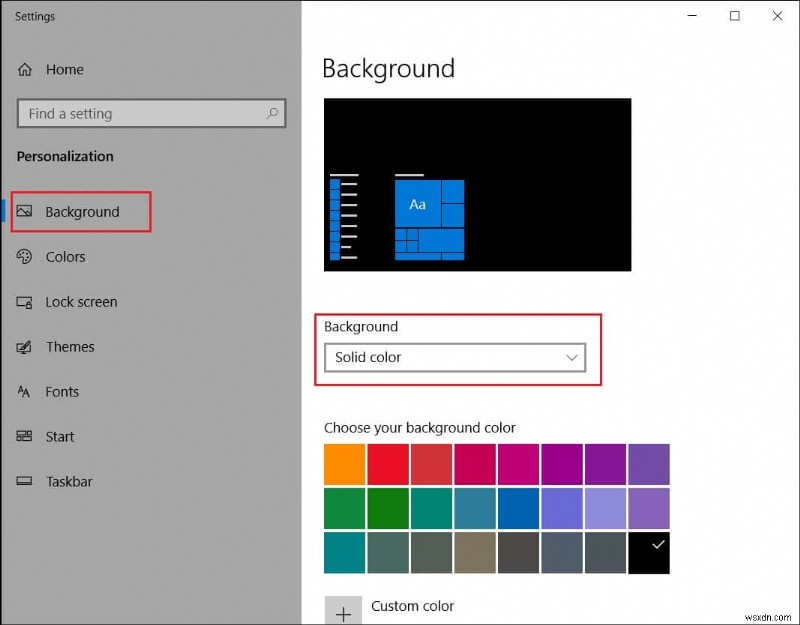
Task: Select the Background sidebar icon
Action: 25,211
